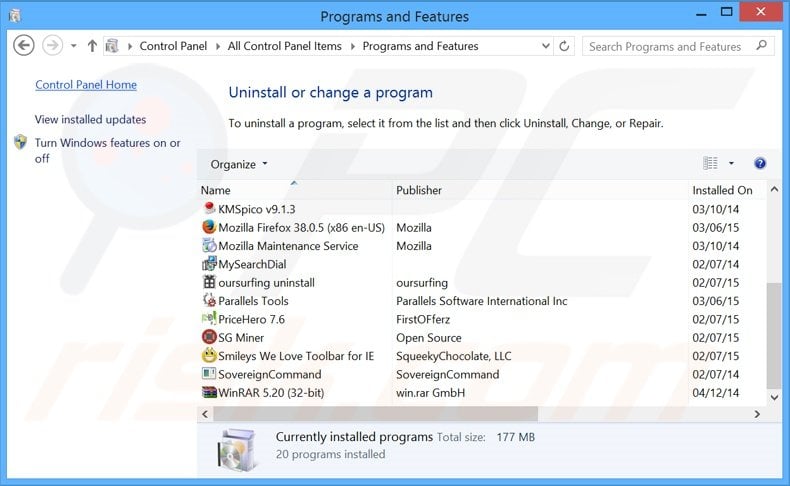Open Help with the question mark icon
Viewport: 790px width, 486px height.
(x=760, y=163)
